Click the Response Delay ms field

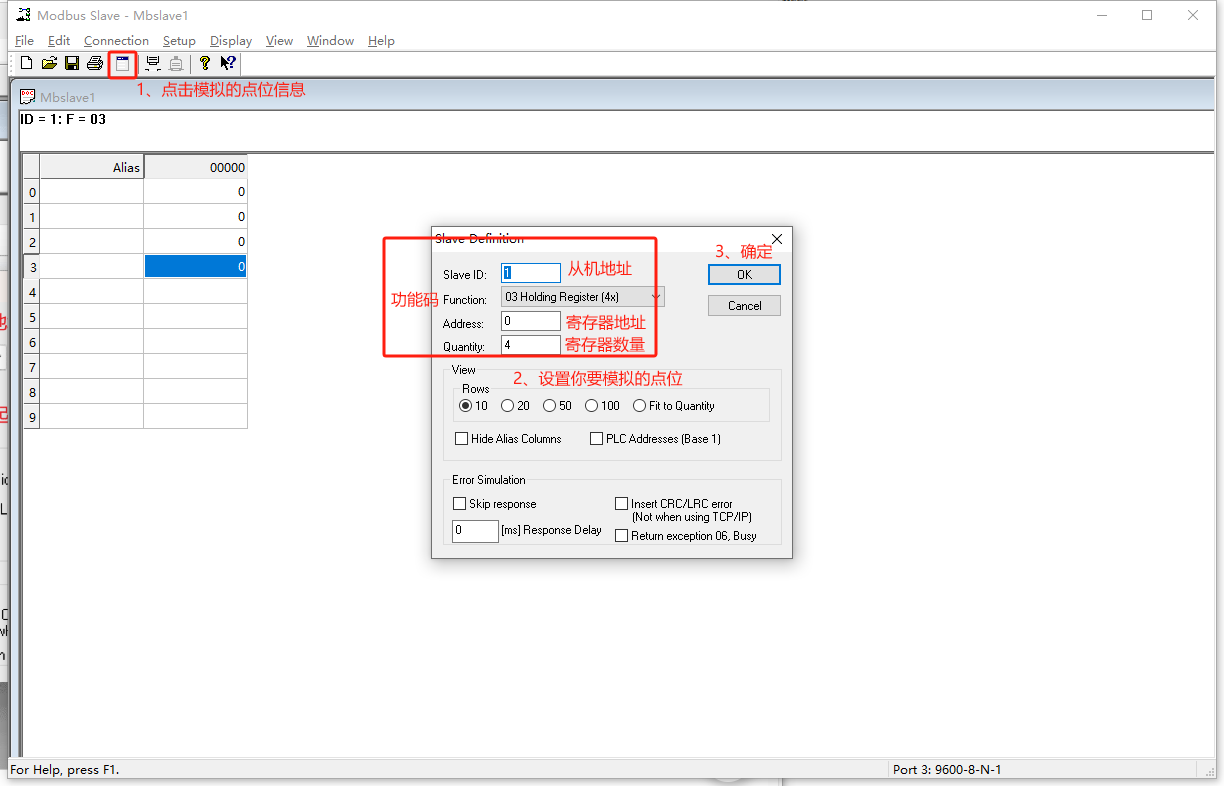point(475,530)
